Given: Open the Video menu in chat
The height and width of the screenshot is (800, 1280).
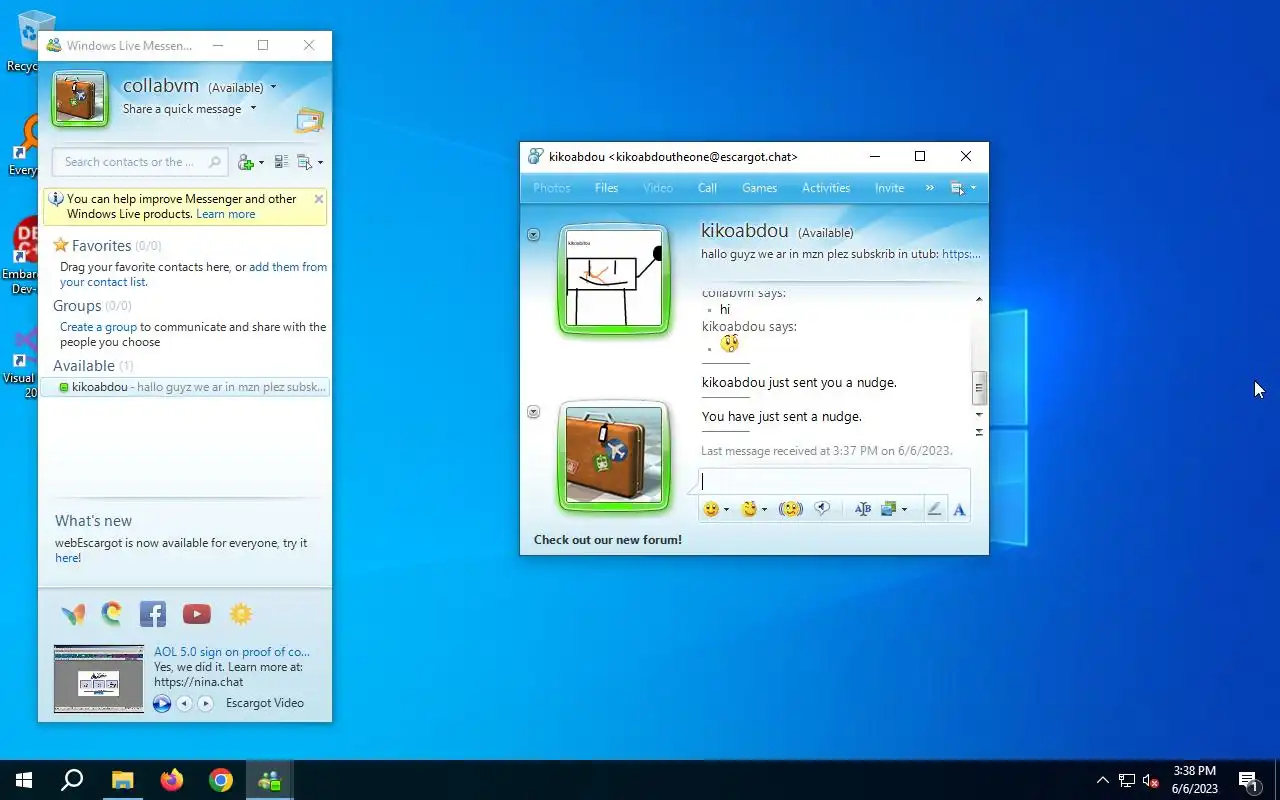Looking at the screenshot, I should coord(658,188).
